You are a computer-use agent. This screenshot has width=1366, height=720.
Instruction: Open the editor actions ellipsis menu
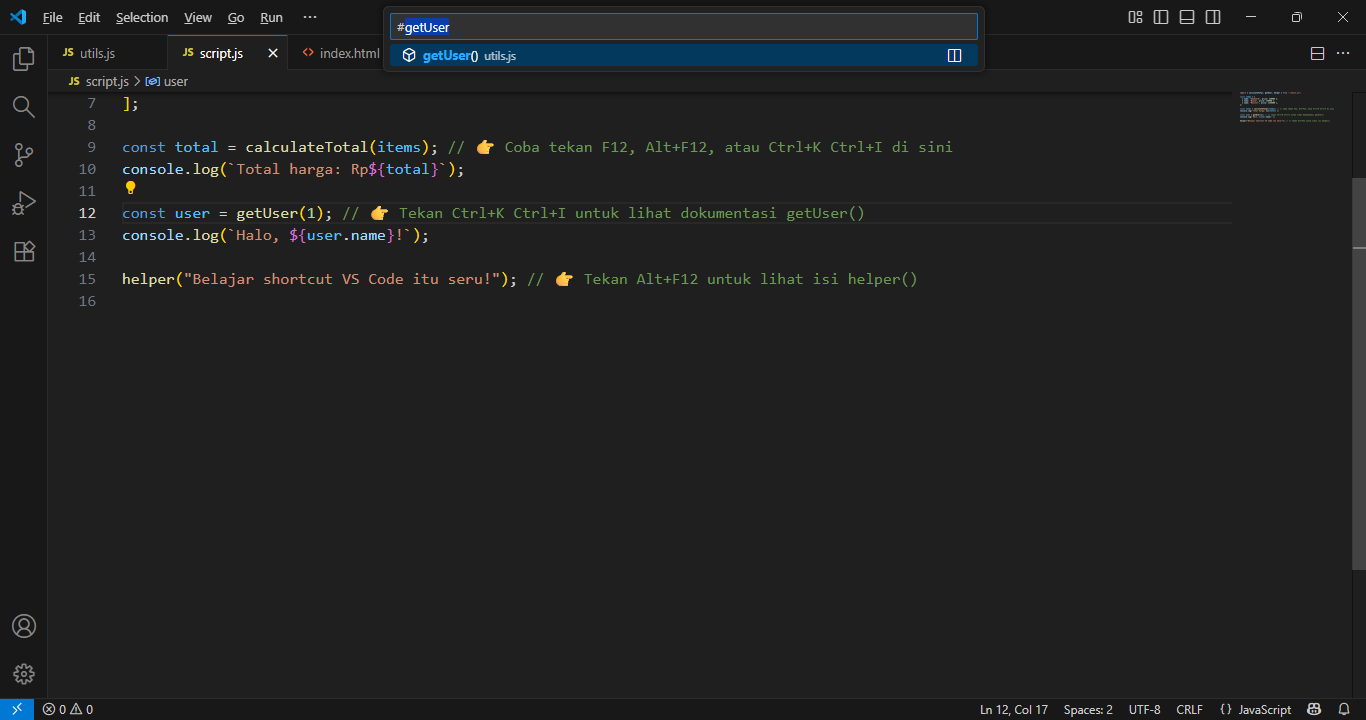click(1343, 53)
